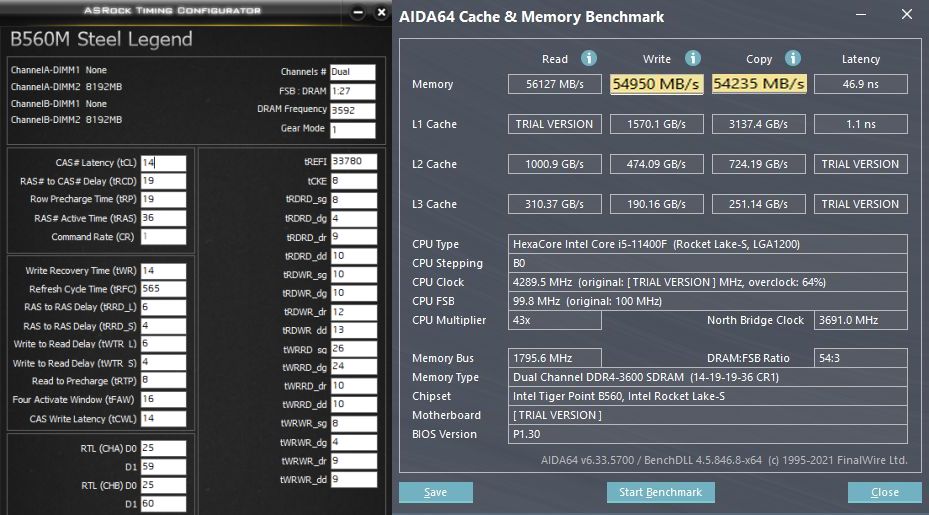Viewport: 929px width, 515px height.
Task: Click the Save button in AIDA64
Action: point(435,492)
